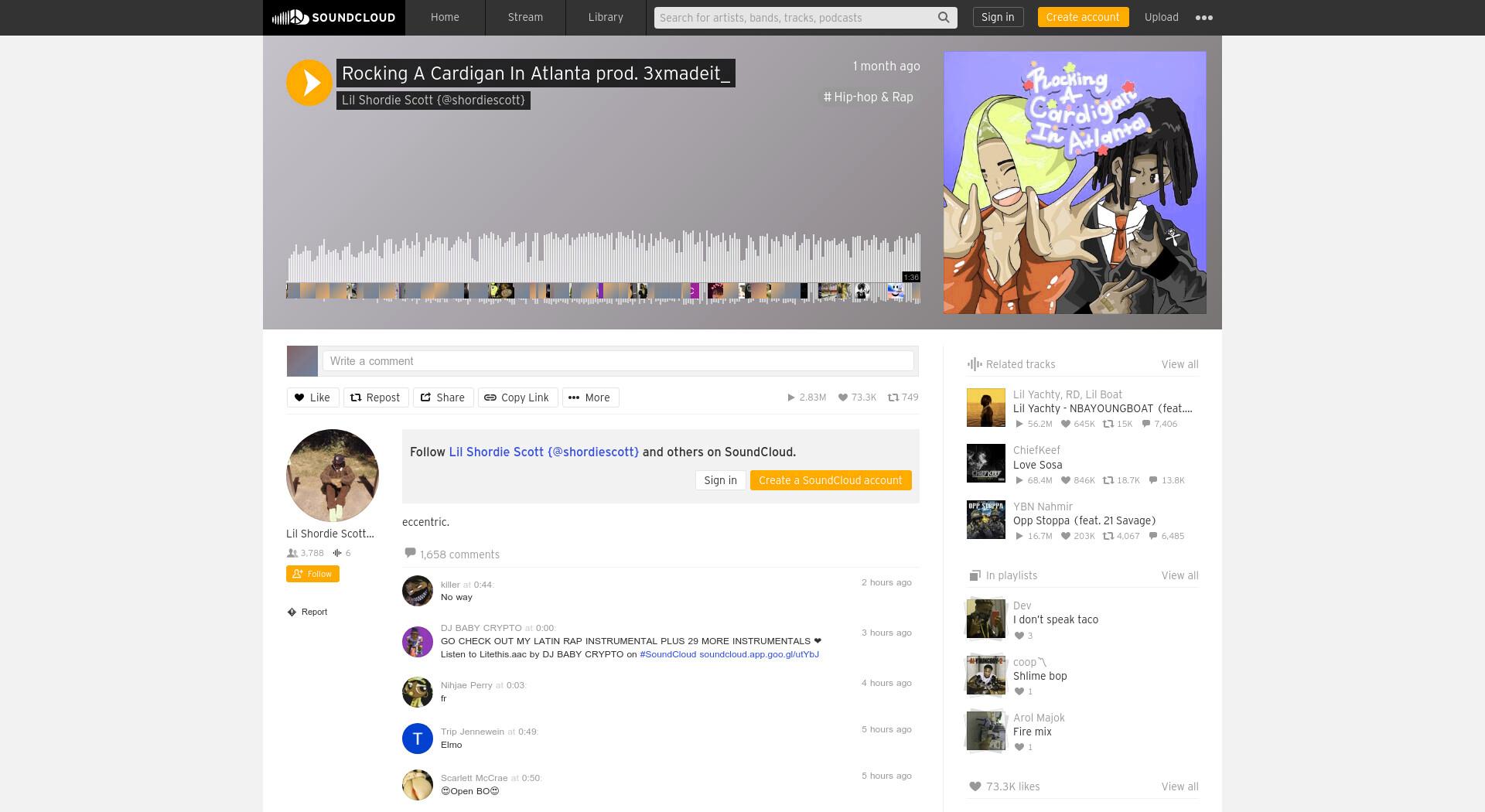The height and width of the screenshot is (812, 1485).
Task: Open Nihjae Perry's avatar
Action: (418, 691)
